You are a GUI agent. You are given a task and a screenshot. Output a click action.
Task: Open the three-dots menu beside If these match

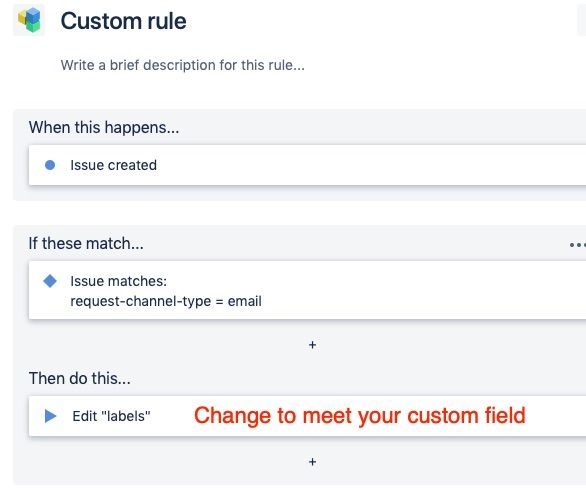pyautogui.click(x=577, y=245)
